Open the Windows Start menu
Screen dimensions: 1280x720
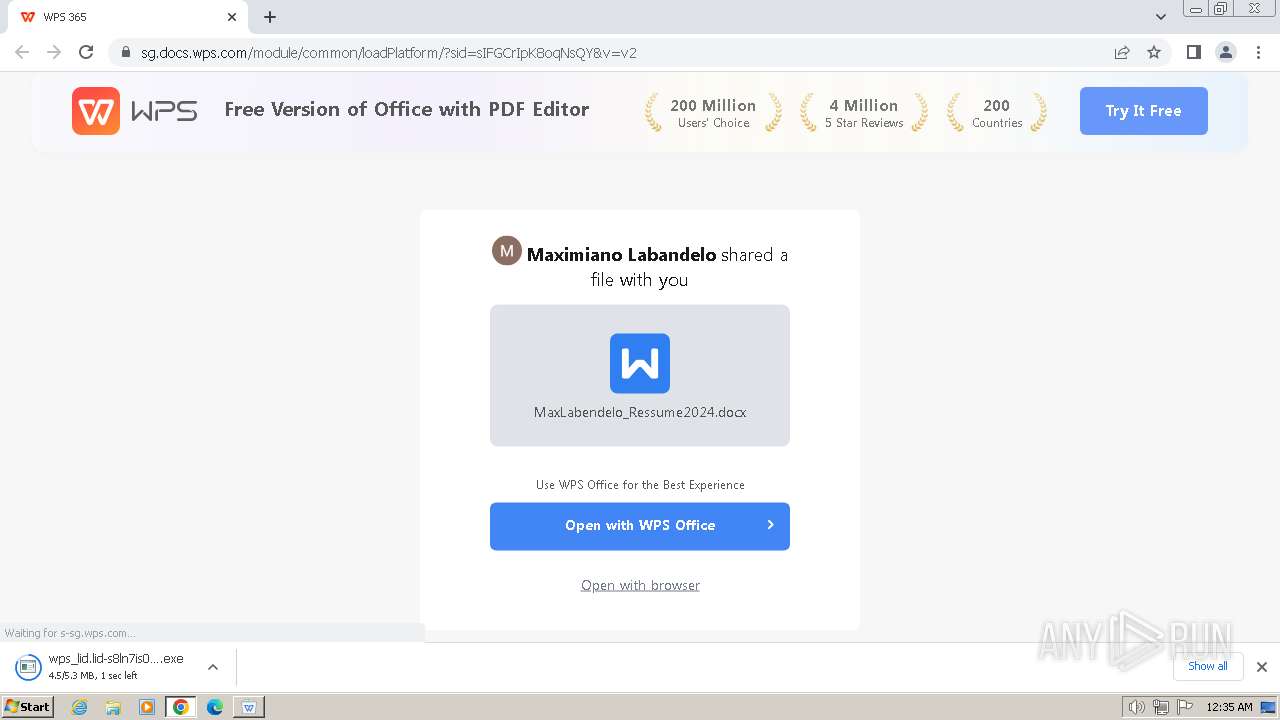point(27,707)
